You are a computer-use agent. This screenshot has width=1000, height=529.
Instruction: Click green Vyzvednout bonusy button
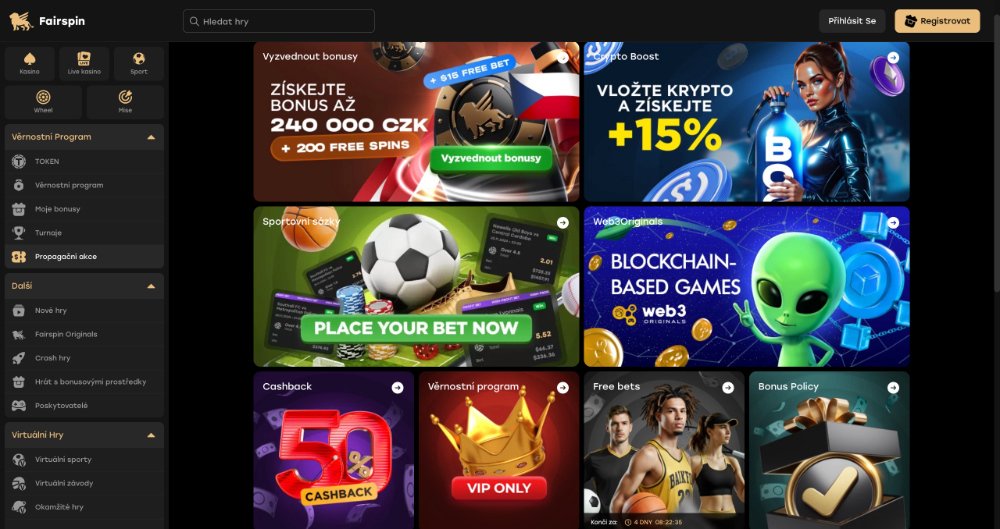[x=490, y=158]
